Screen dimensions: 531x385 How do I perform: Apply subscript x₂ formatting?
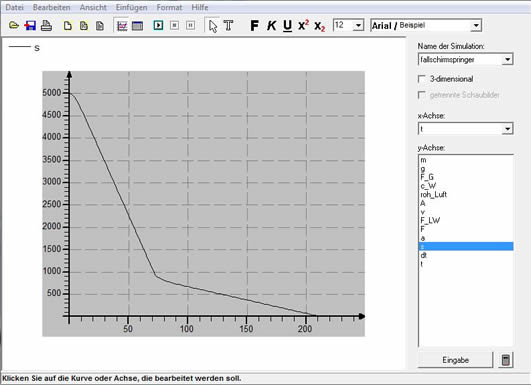tap(320, 26)
